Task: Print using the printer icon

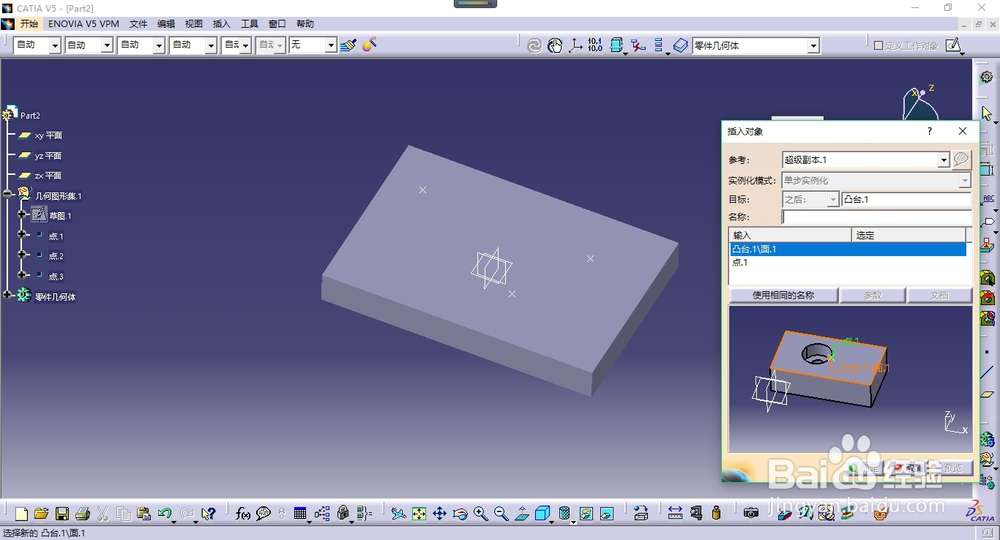Action: pyautogui.click(x=82, y=514)
